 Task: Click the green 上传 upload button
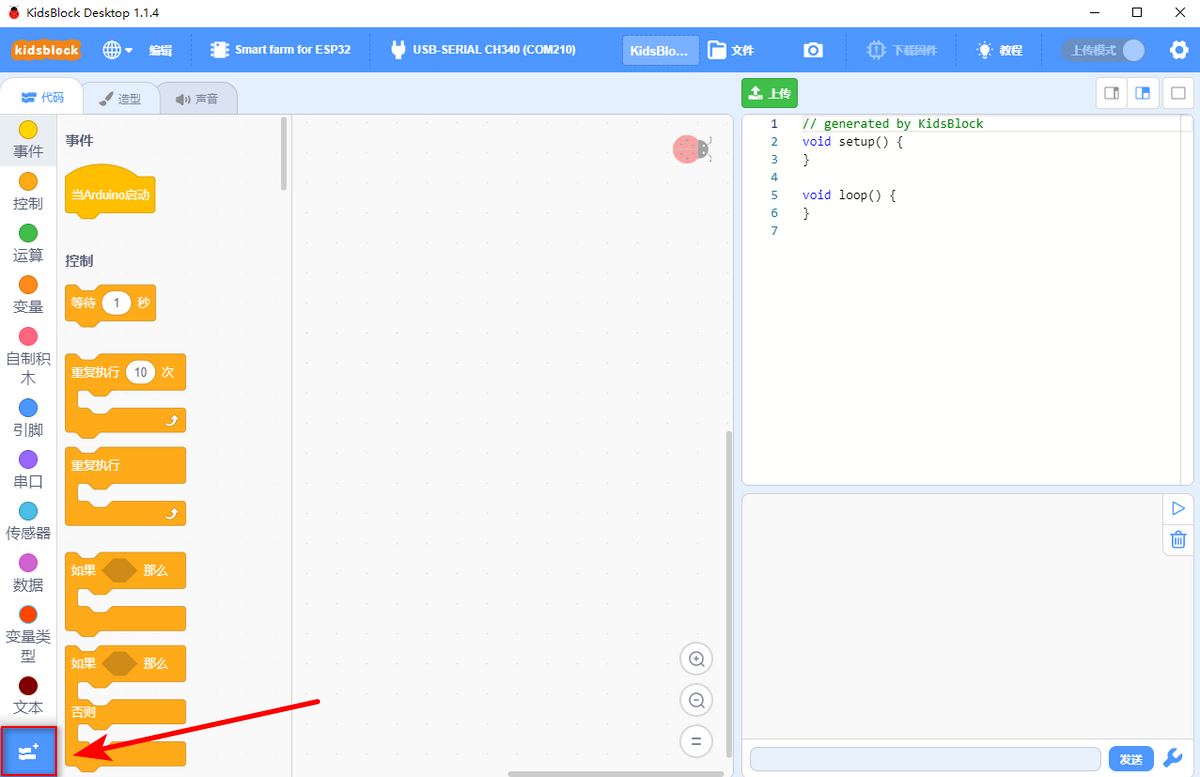(770, 93)
